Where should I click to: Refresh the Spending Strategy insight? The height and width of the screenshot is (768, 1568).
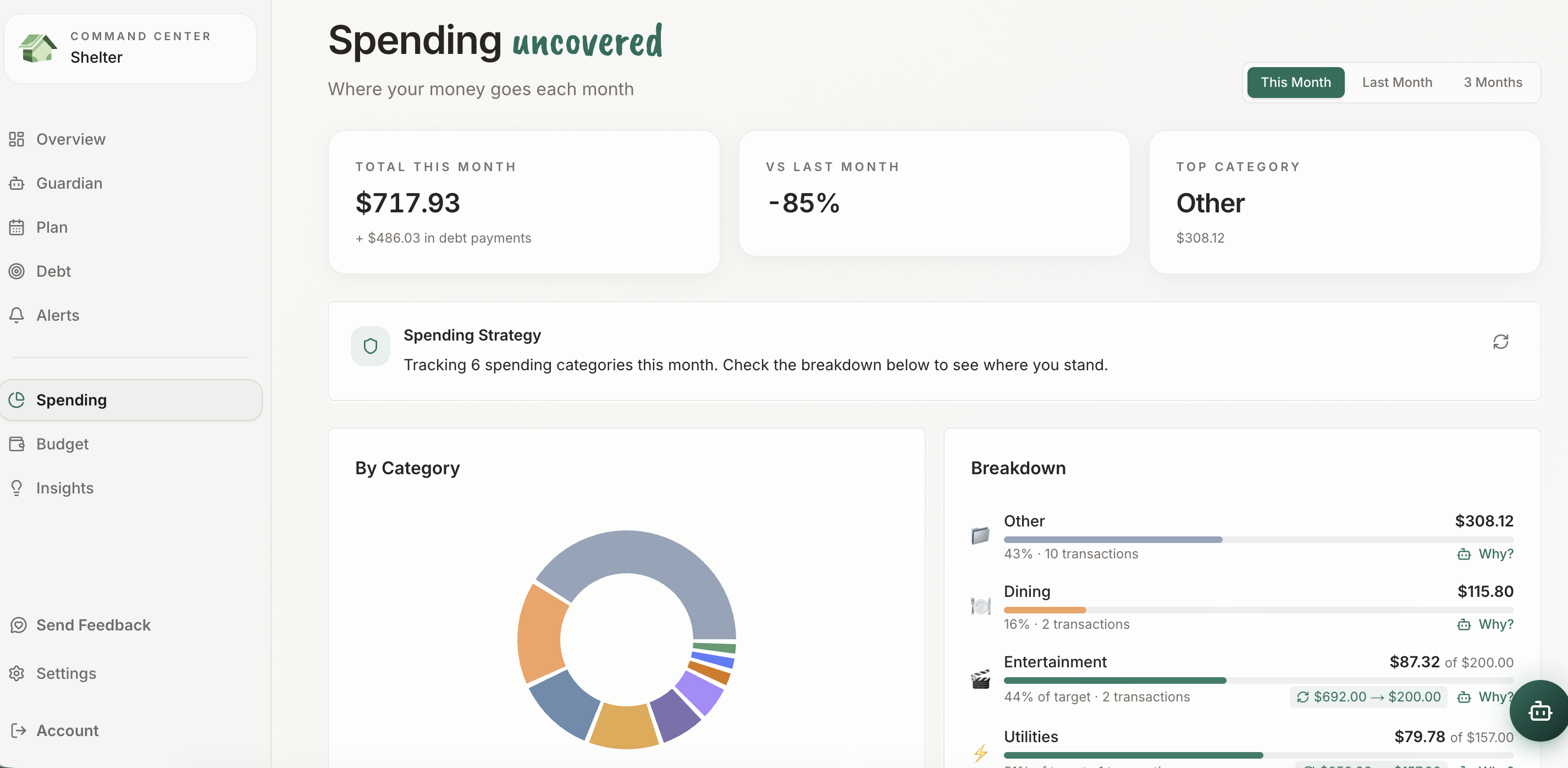1500,342
